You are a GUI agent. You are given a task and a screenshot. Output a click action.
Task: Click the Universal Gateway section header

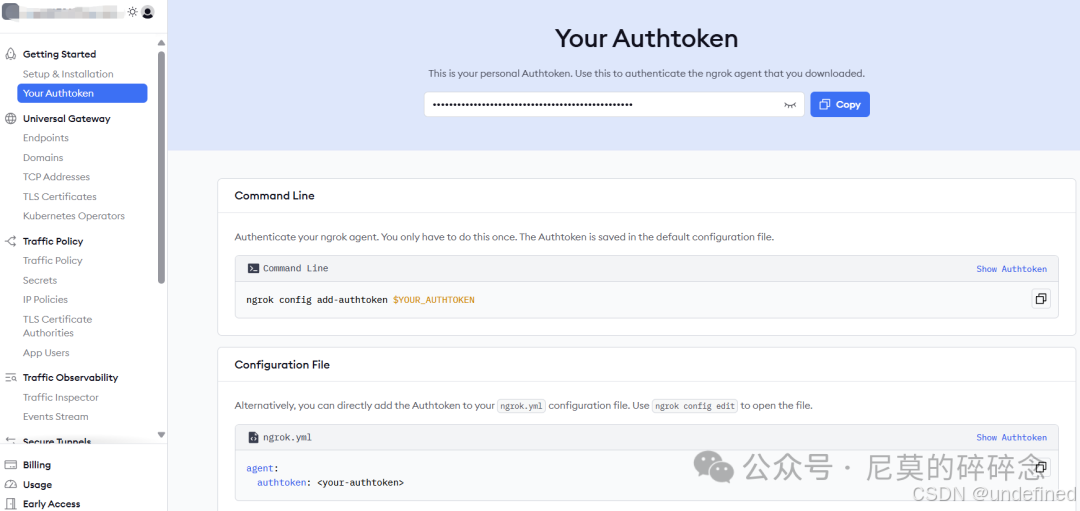coord(67,118)
